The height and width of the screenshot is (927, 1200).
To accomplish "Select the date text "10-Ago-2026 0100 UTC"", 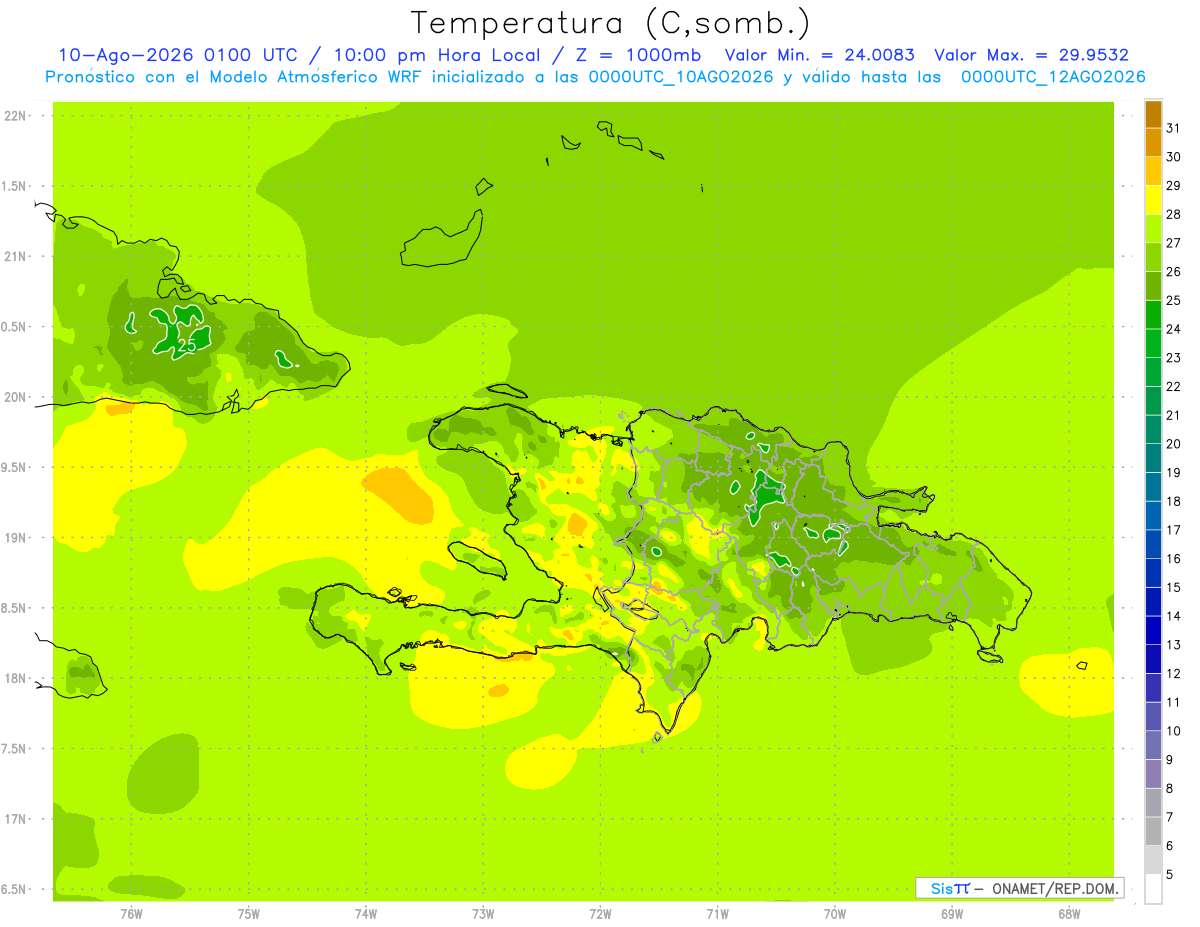I will (177, 56).
